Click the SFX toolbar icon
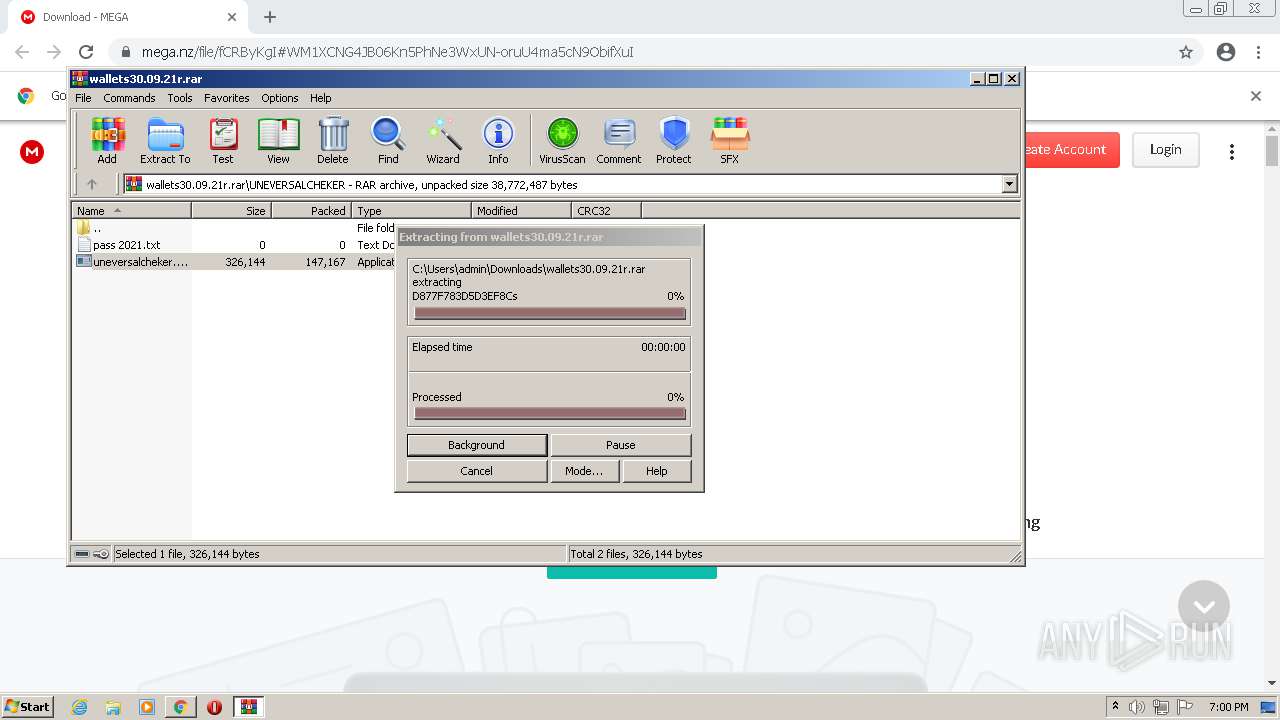 coord(730,140)
